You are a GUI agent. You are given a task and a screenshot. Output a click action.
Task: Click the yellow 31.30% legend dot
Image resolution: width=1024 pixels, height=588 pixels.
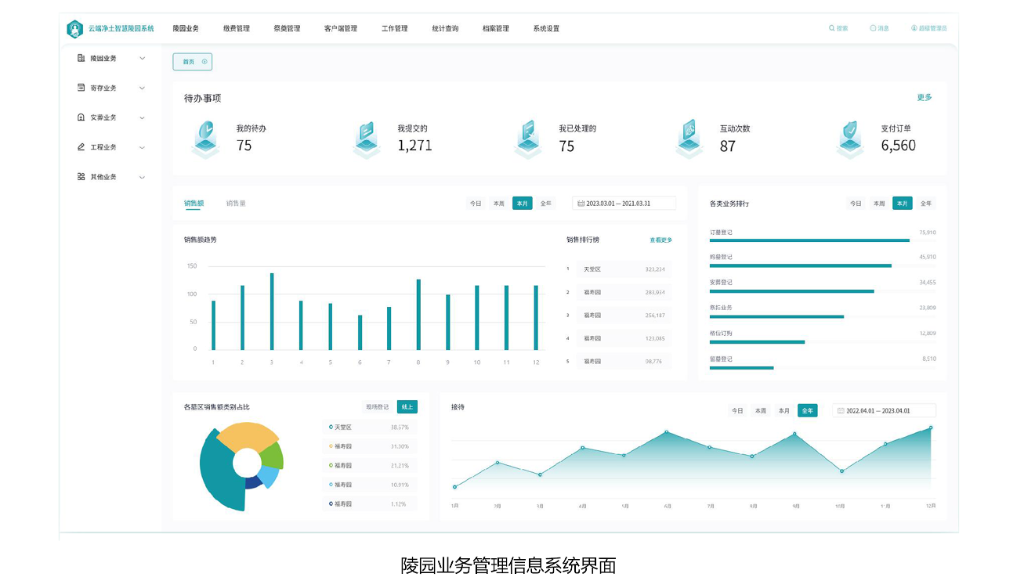click(x=331, y=446)
